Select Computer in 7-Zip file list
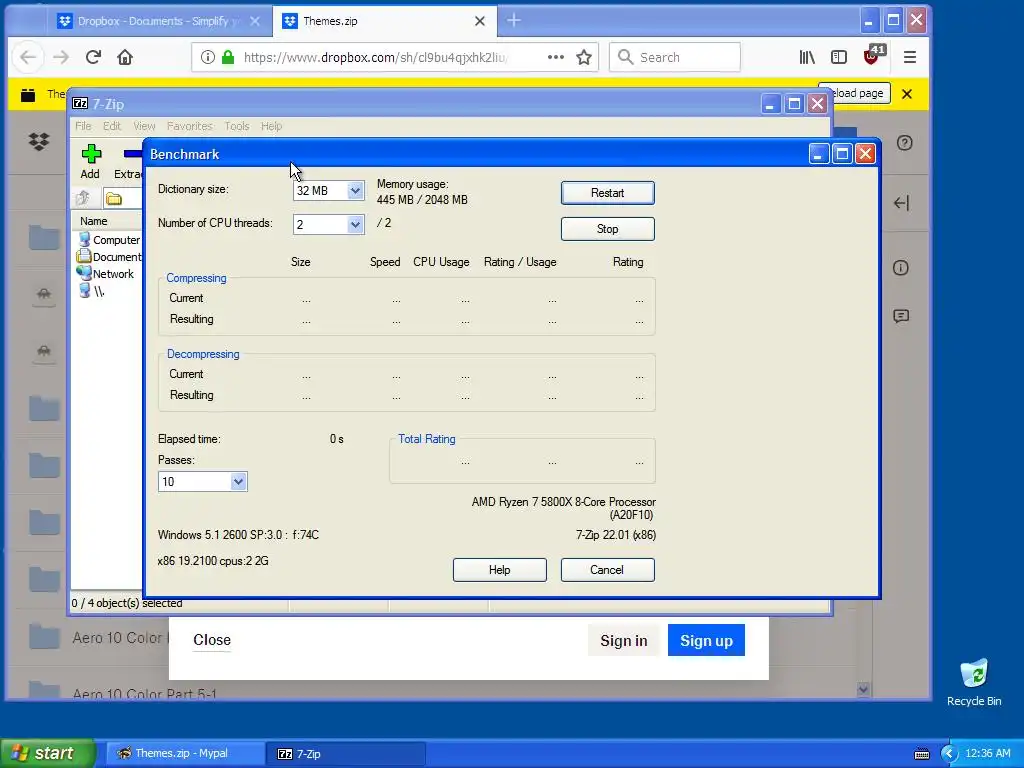Image resolution: width=1024 pixels, height=768 pixels. tap(109, 240)
